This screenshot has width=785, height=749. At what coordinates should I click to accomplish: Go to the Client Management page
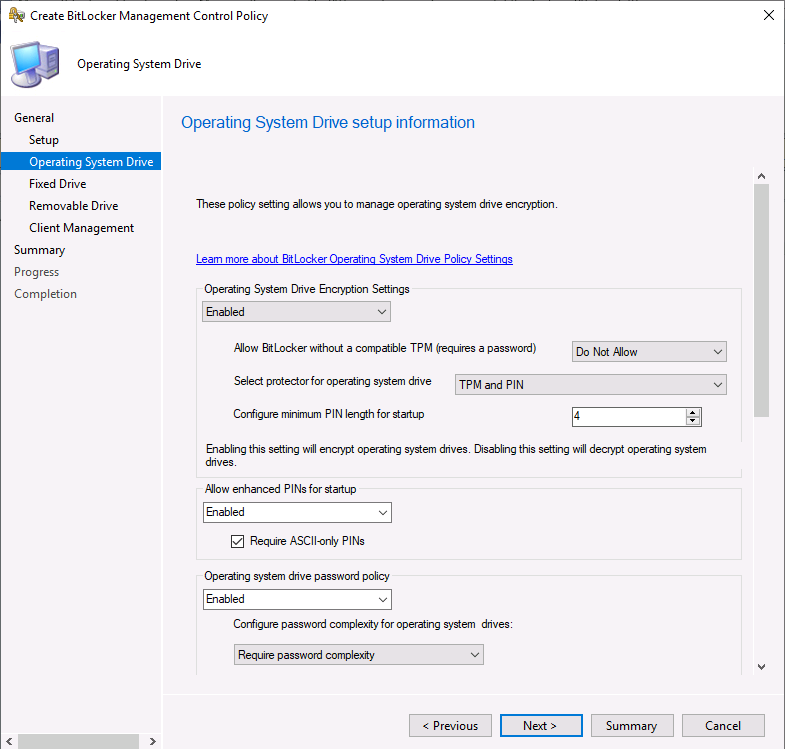[82, 228]
